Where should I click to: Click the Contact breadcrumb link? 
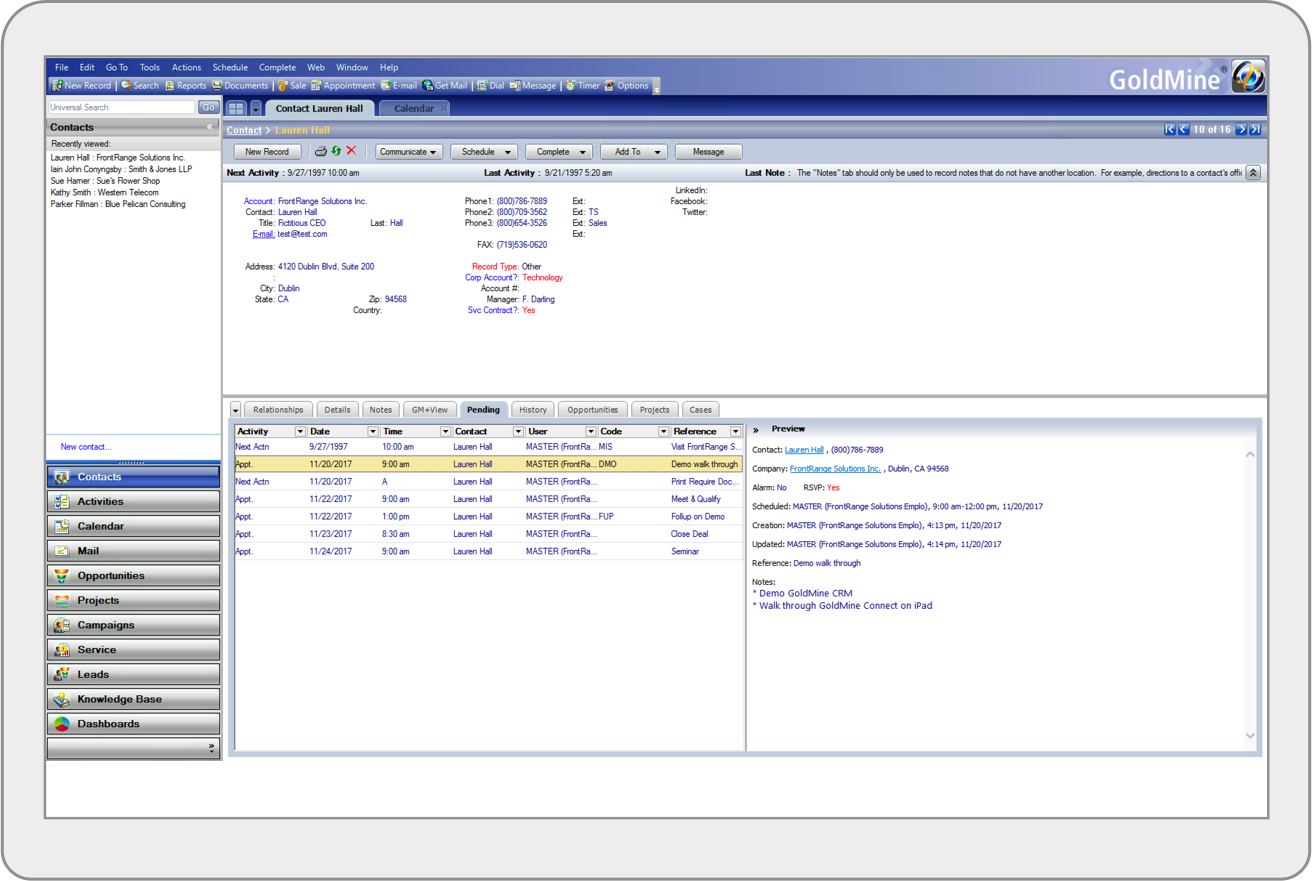click(244, 130)
